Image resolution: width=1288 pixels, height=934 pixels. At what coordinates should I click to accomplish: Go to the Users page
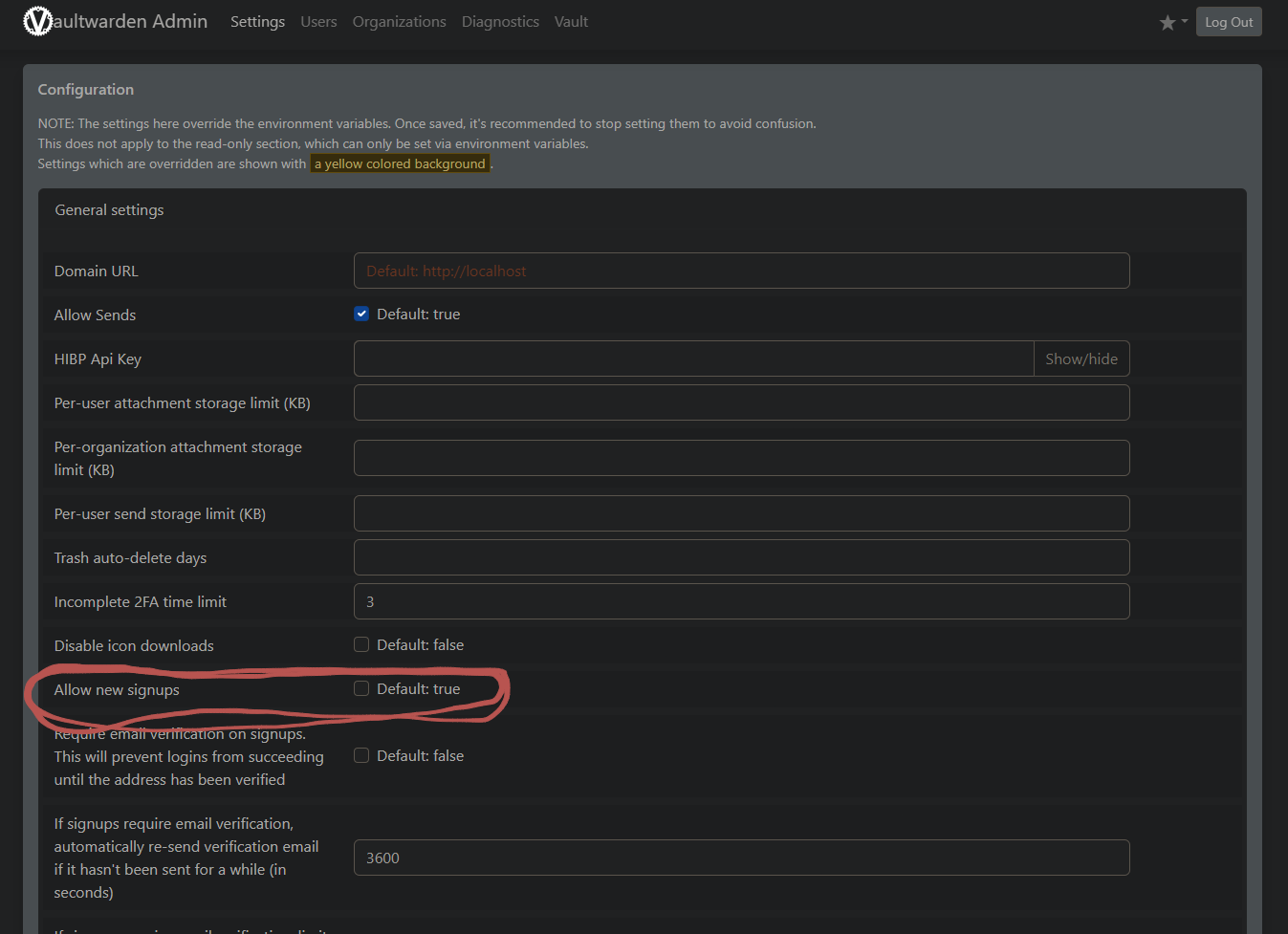pos(318,22)
